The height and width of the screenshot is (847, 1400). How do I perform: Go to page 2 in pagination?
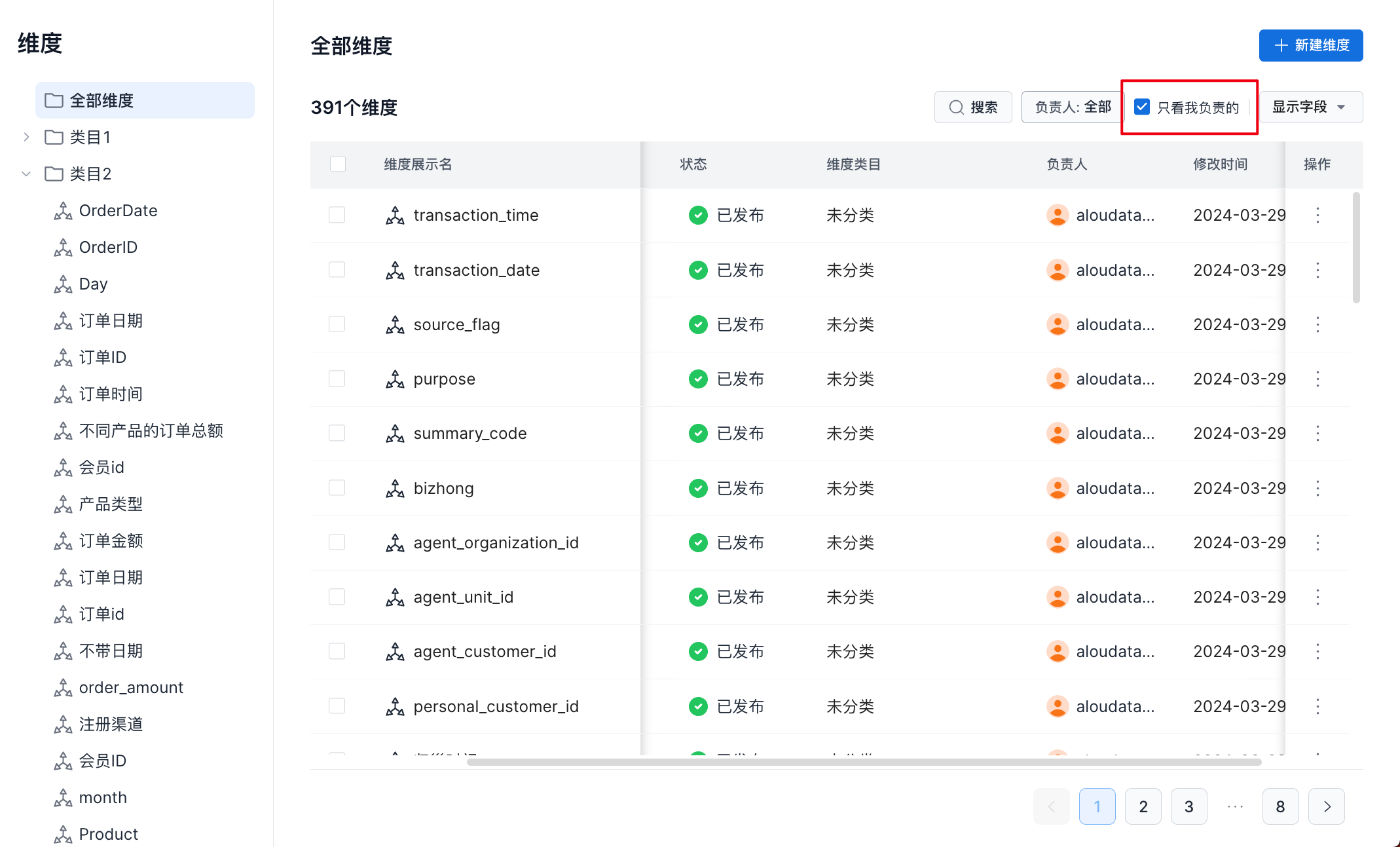(1143, 806)
